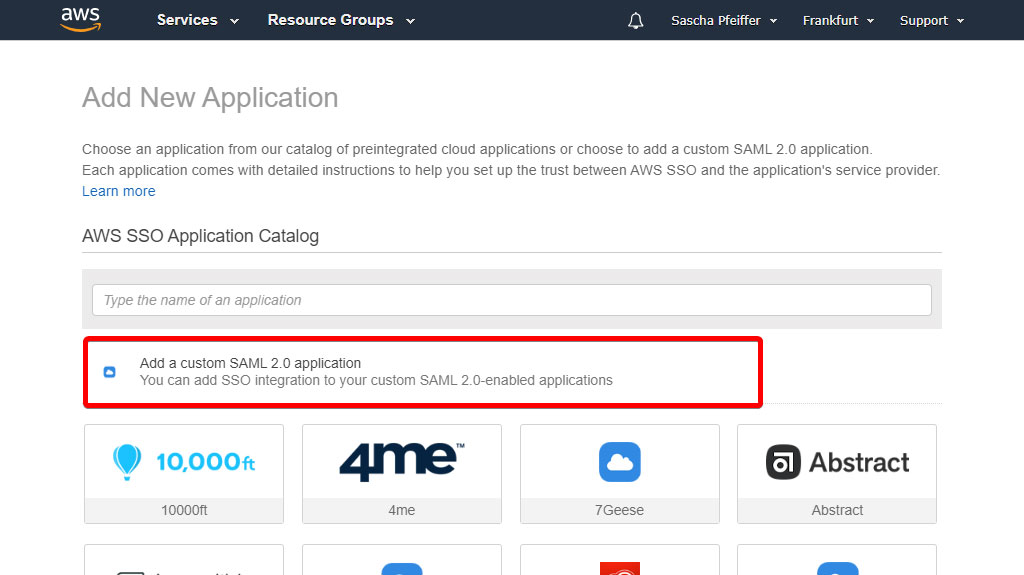Click the SSO integration description text
The image size is (1024, 575).
(x=376, y=380)
